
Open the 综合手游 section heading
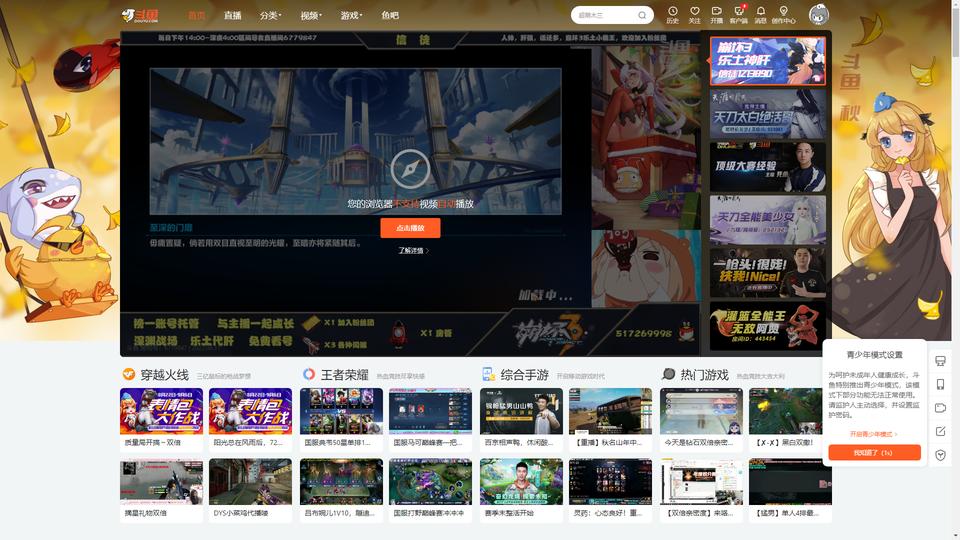tap(525, 375)
